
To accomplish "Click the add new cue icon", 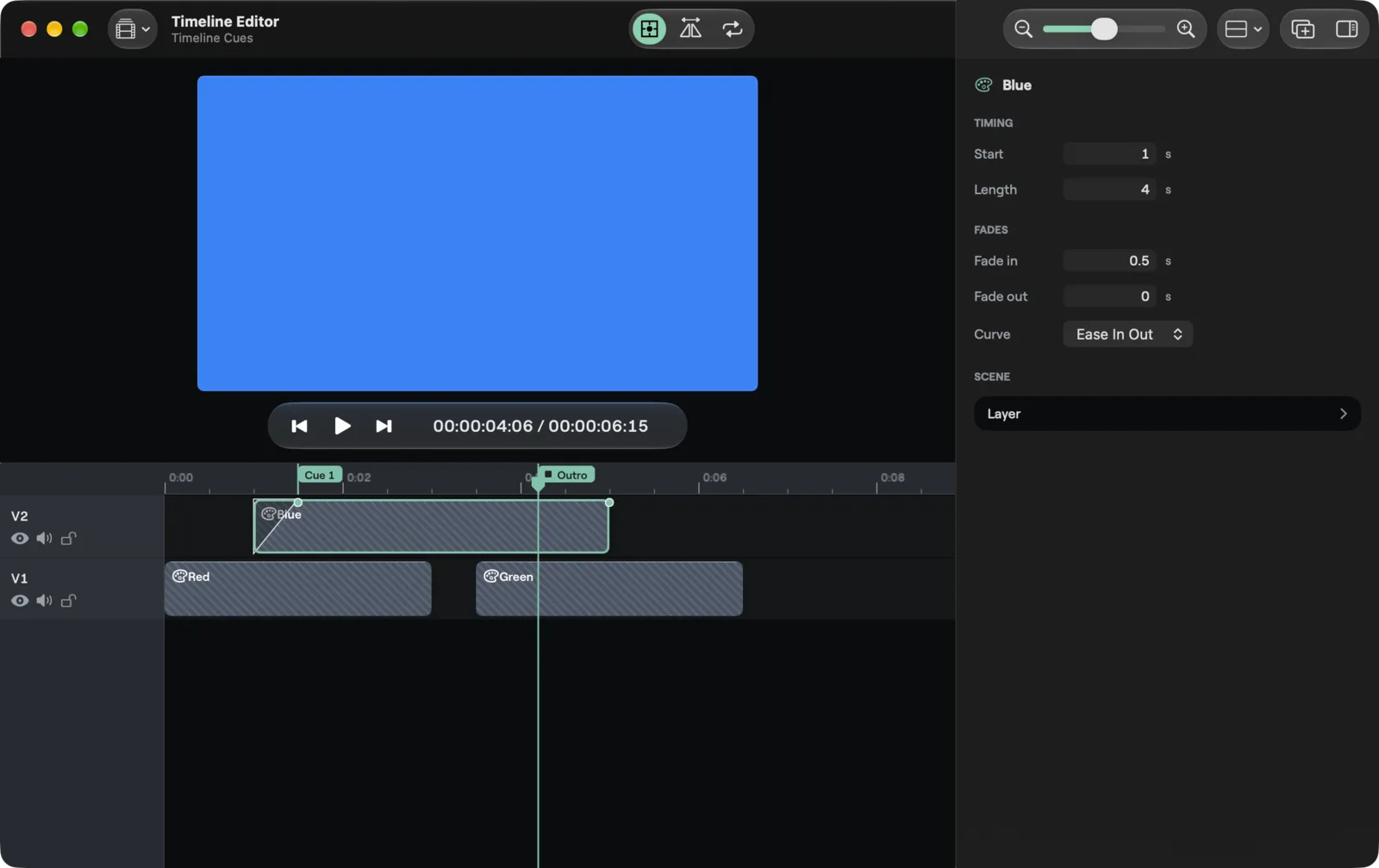I will click(1303, 29).
